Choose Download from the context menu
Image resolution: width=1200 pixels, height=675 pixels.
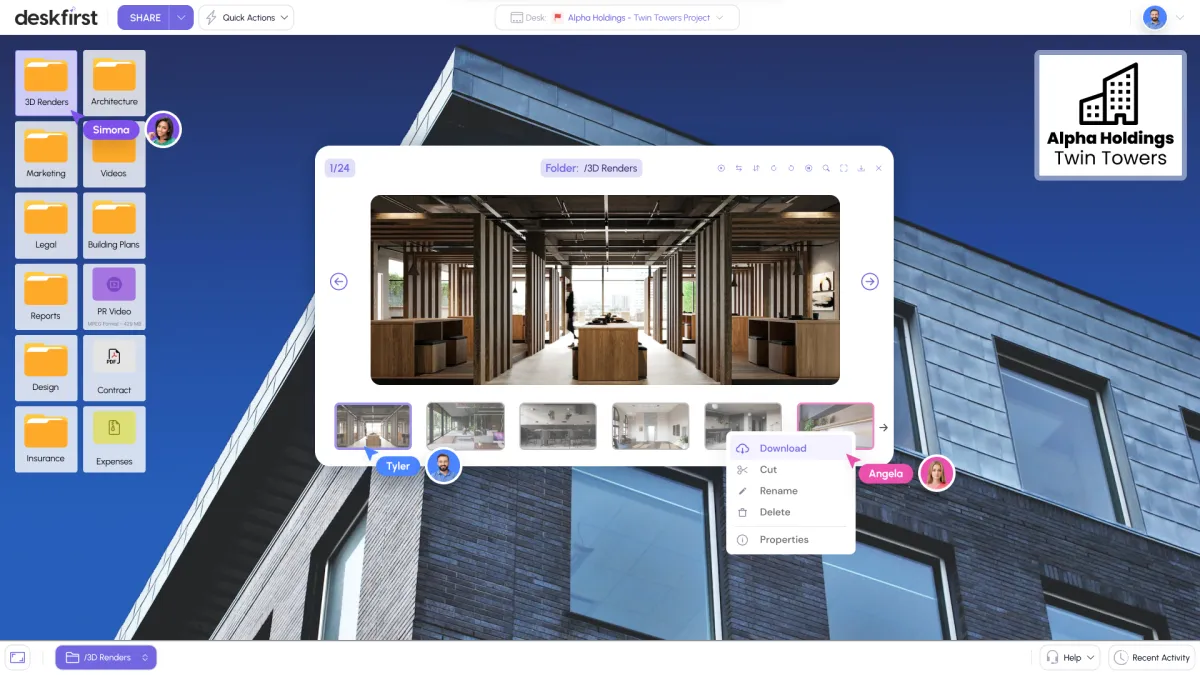790,448
